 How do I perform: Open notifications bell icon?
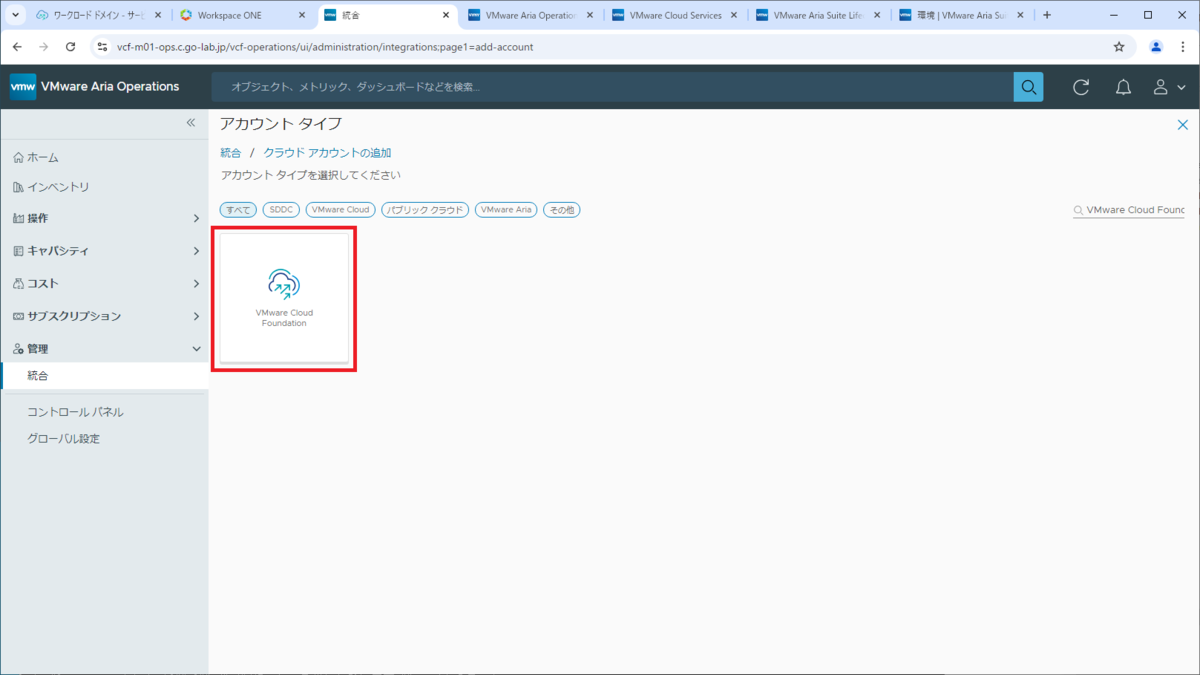(1123, 87)
